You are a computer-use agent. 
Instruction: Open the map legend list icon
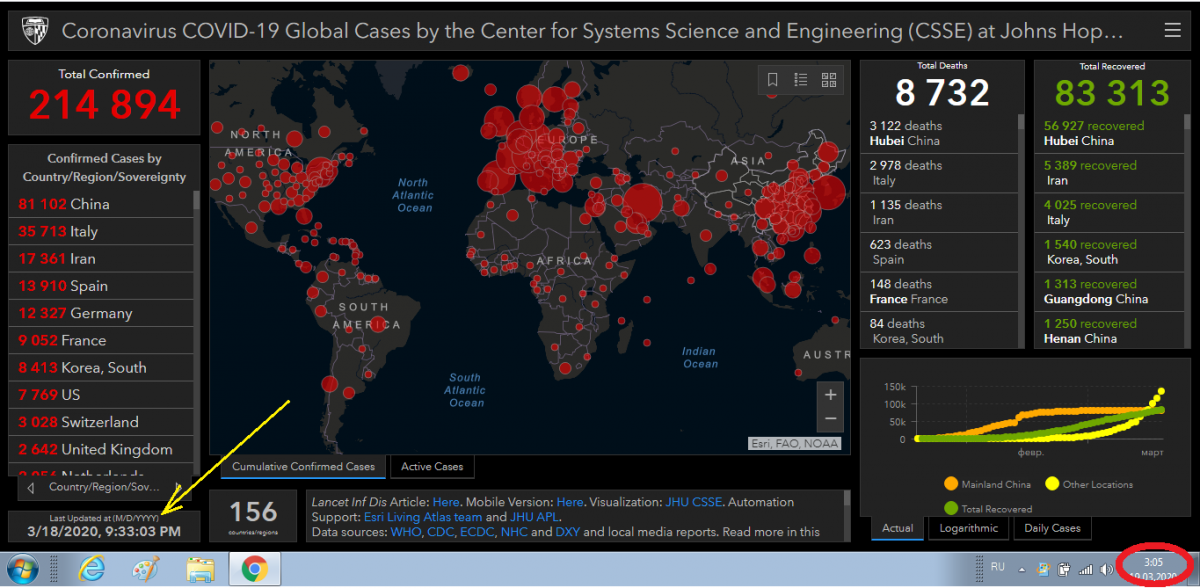(801, 80)
